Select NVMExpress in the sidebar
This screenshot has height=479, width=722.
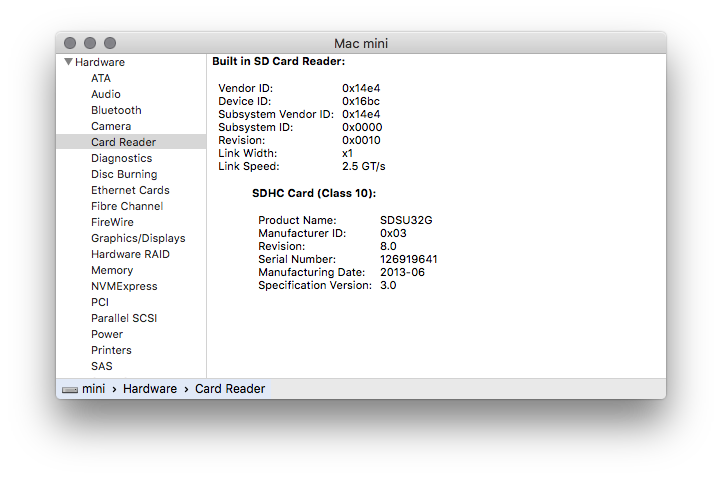124,286
